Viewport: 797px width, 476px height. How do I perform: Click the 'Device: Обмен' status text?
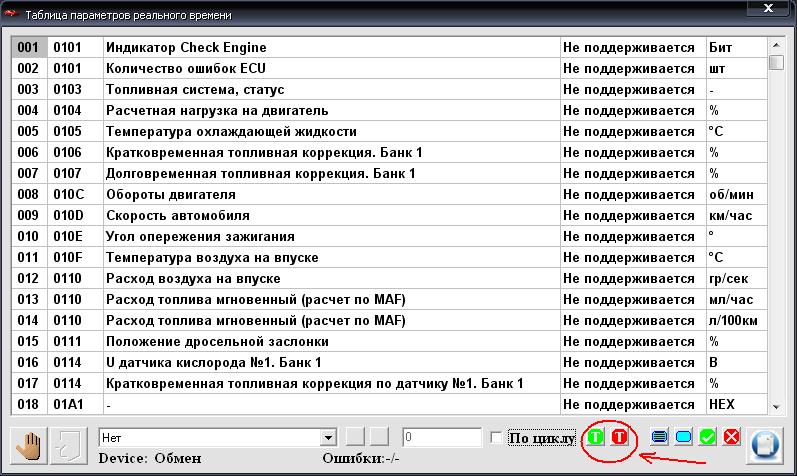[150, 458]
